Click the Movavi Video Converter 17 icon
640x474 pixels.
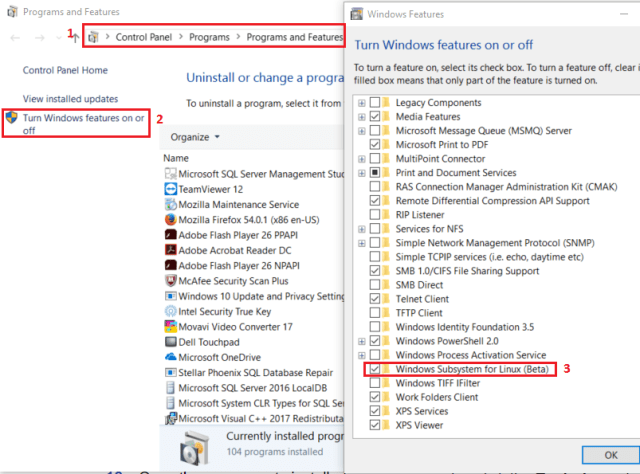(170, 327)
